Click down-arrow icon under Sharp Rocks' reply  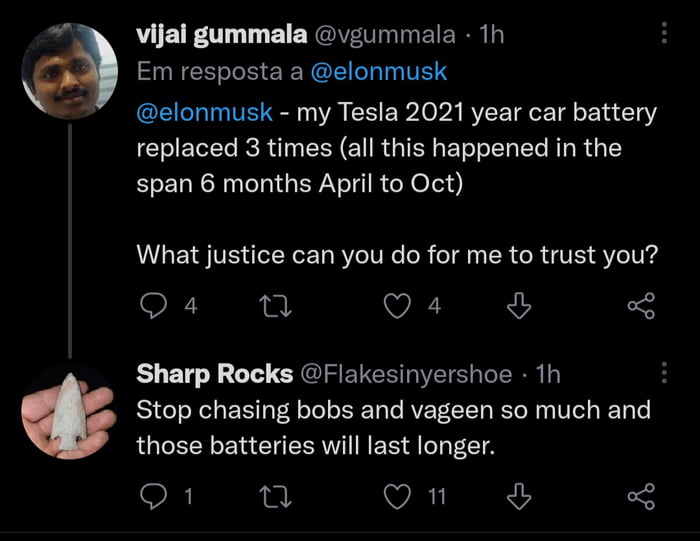pyautogui.click(x=518, y=495)
